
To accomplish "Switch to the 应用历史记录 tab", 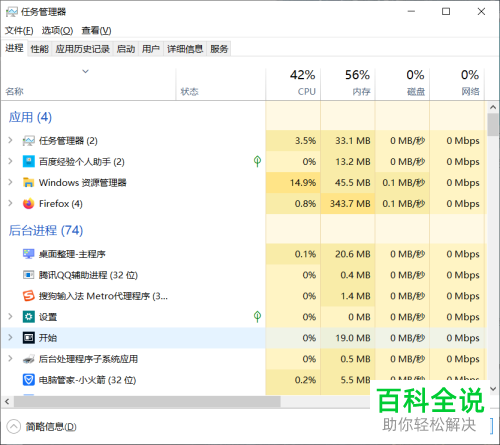I will click(x=83, y=49).
